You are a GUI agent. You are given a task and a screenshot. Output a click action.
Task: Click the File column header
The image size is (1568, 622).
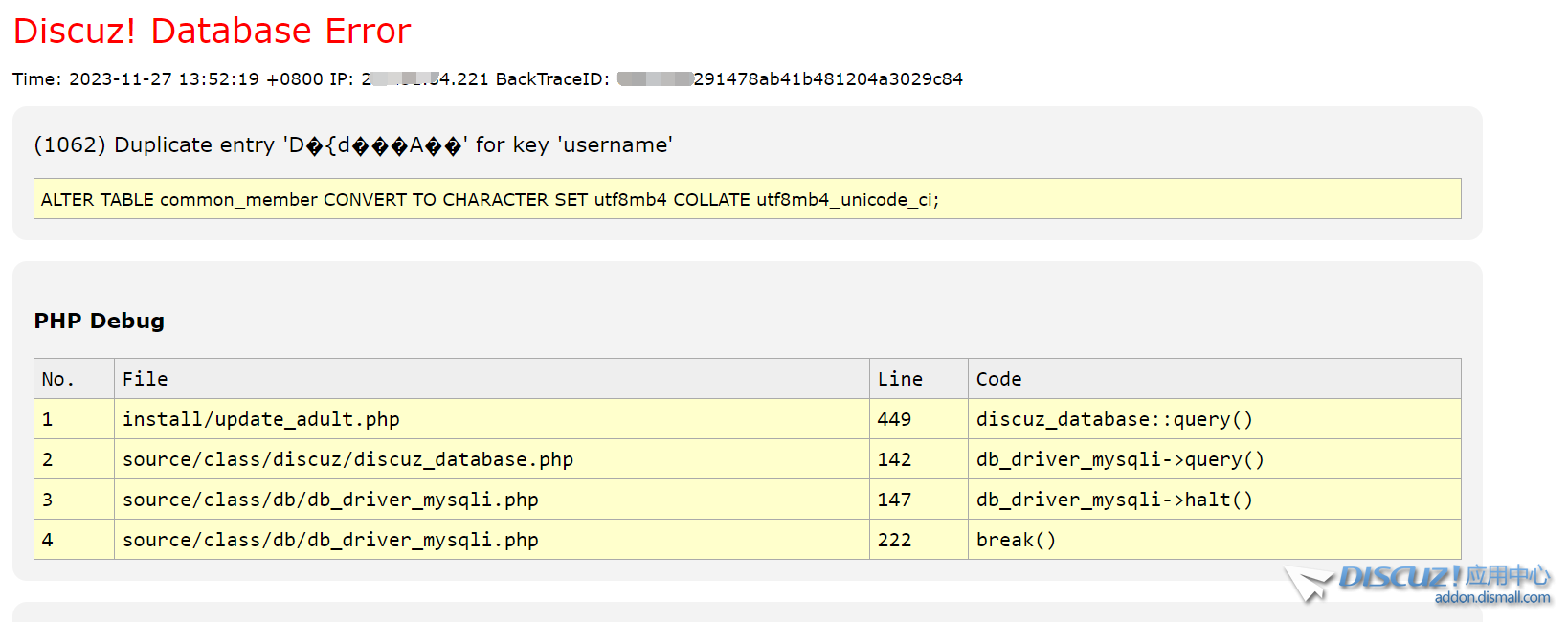pos(146,379)
